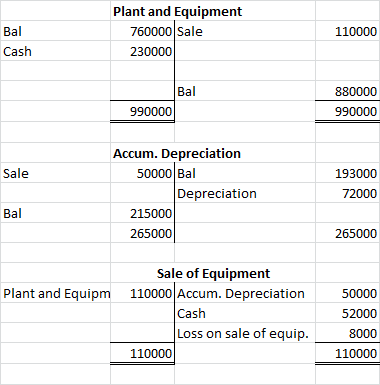The width and height of the screenshot is (380, 385).
Task: Click the Cash label beside 230000
Action: [x=17, y=51]
